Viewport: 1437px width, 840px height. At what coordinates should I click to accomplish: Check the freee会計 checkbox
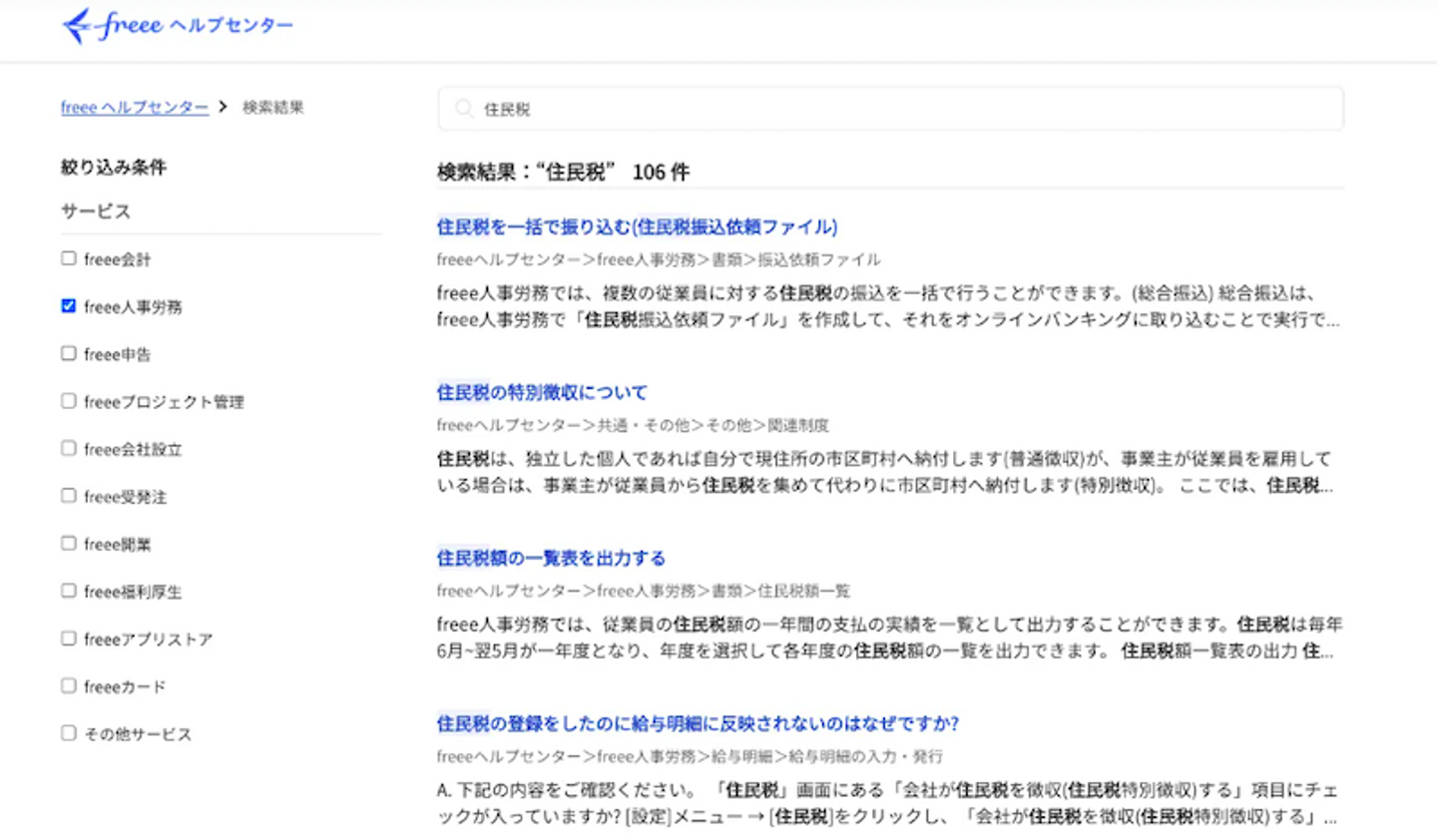69,258
